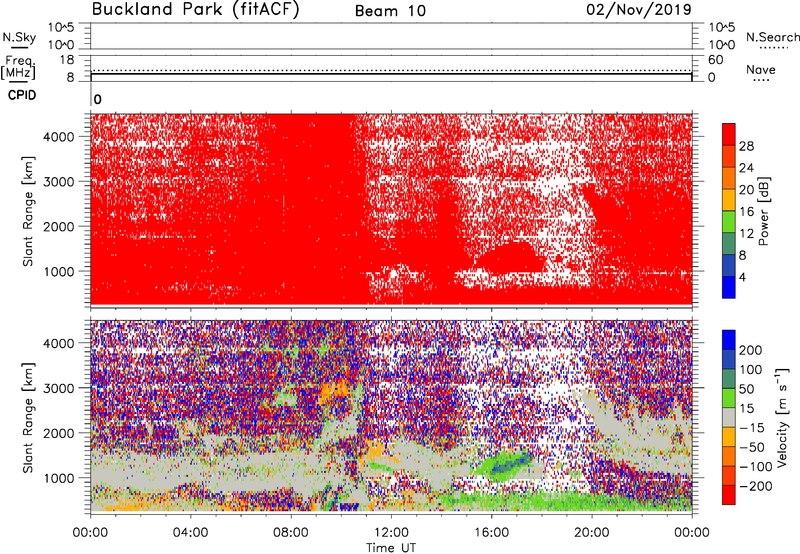Screen dimensions: 800x554
Task: Click the "-200" velocity colorbar label
Action: click(755, 486)
